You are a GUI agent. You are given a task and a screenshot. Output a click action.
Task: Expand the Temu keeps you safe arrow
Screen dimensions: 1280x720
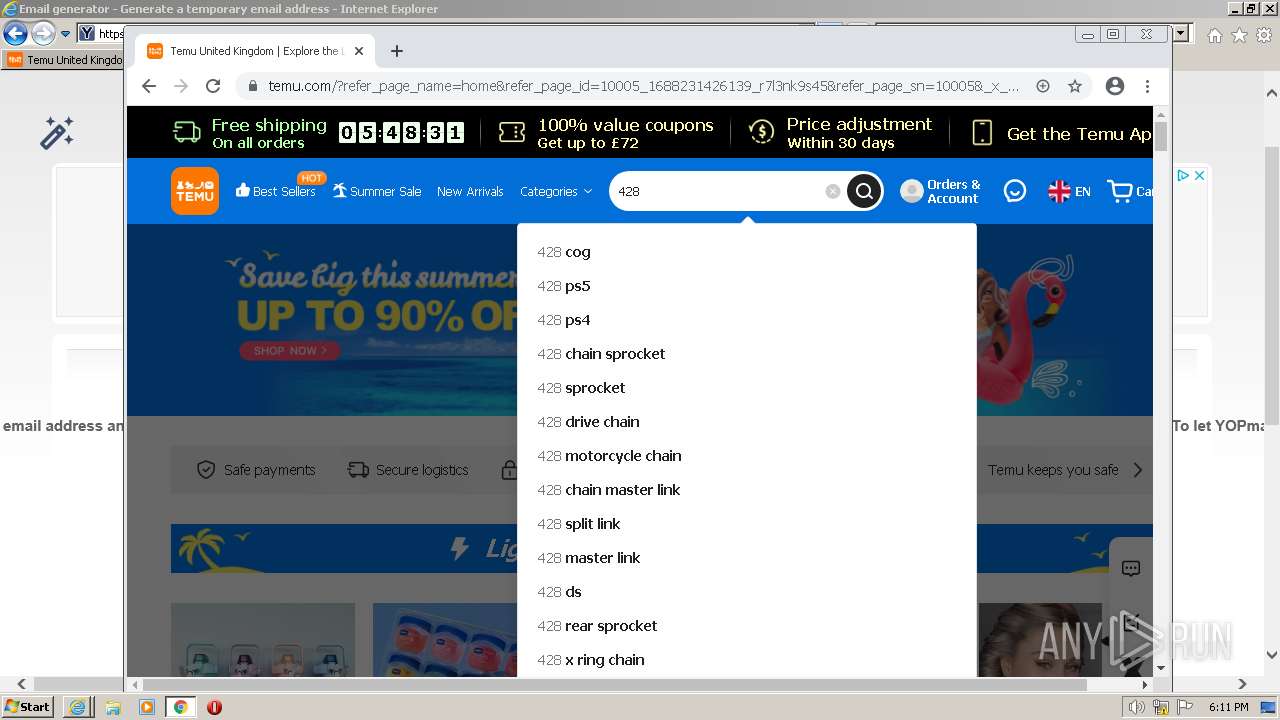pyautogui.click(x=1138, y=470)
